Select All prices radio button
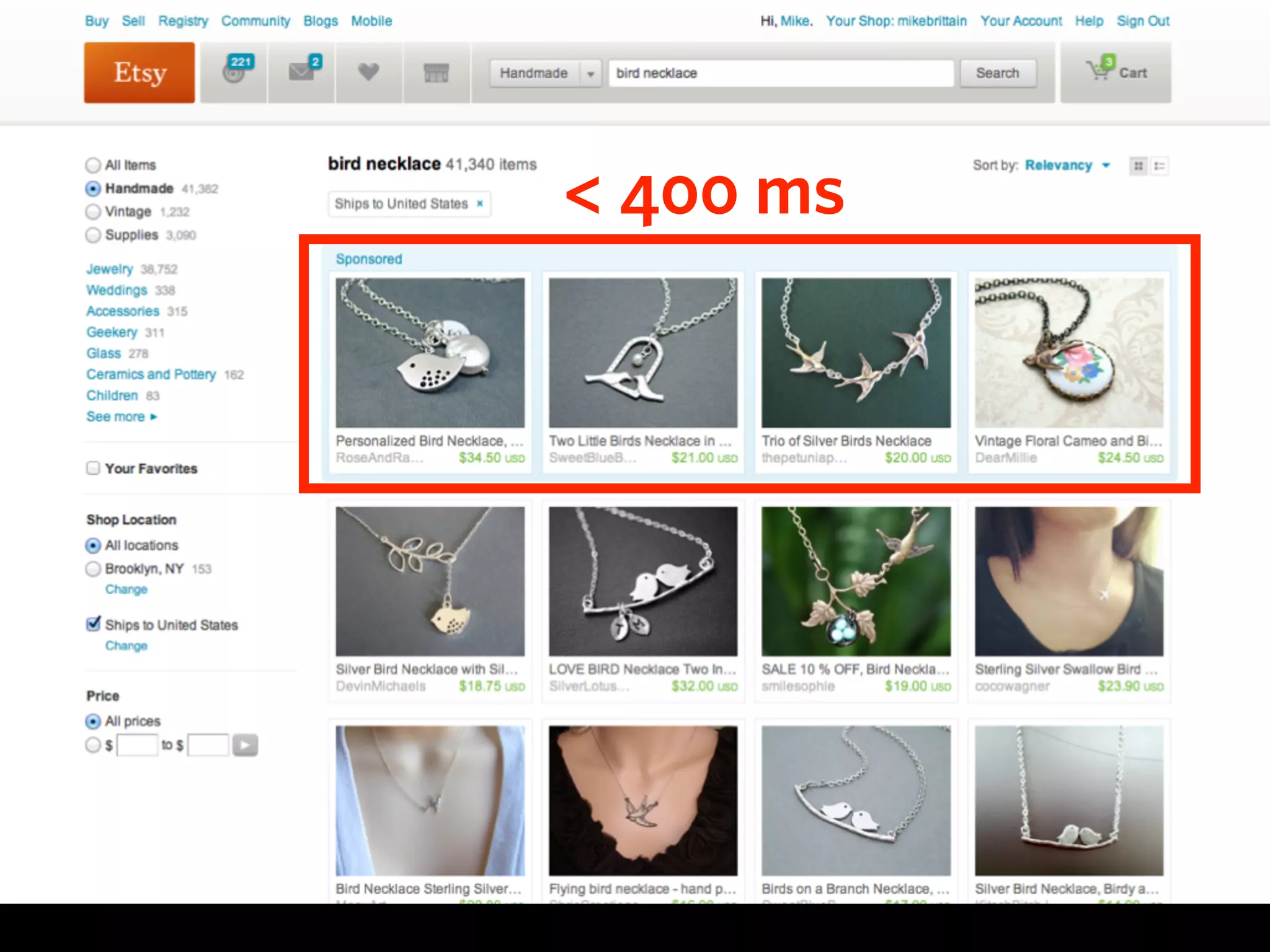This screenshot has width=1270, height=952. (93, 721)
